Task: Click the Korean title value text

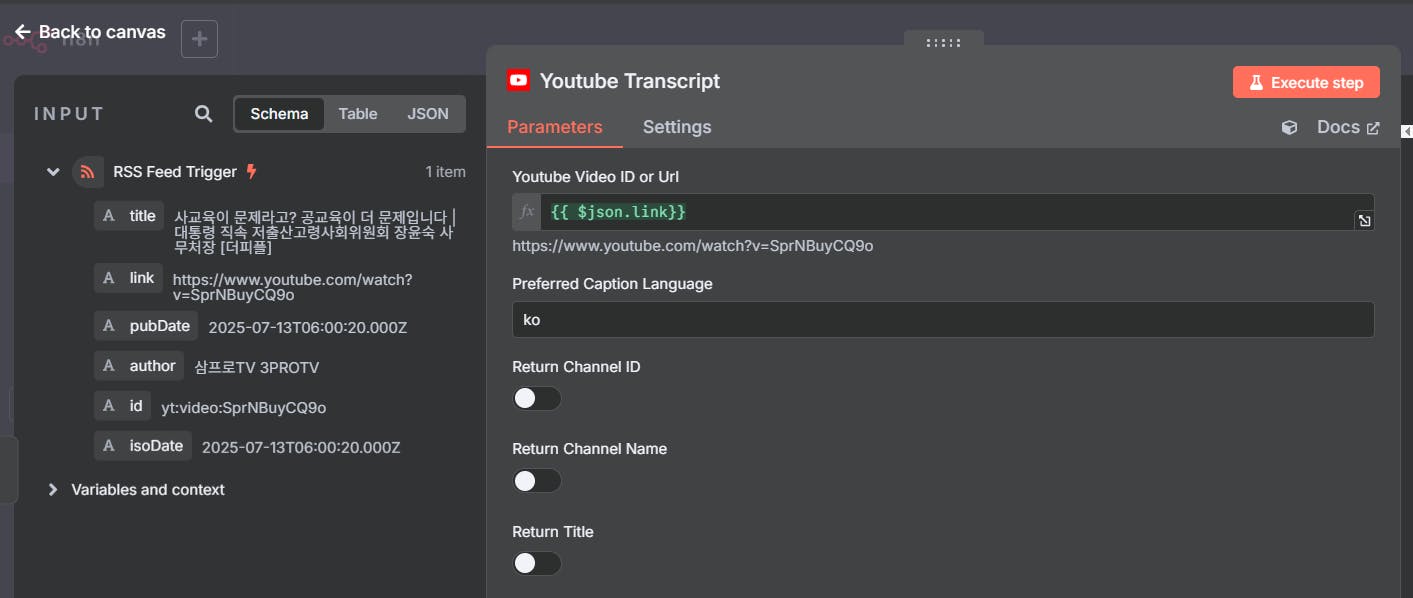Action: click(x=315, y=232)
